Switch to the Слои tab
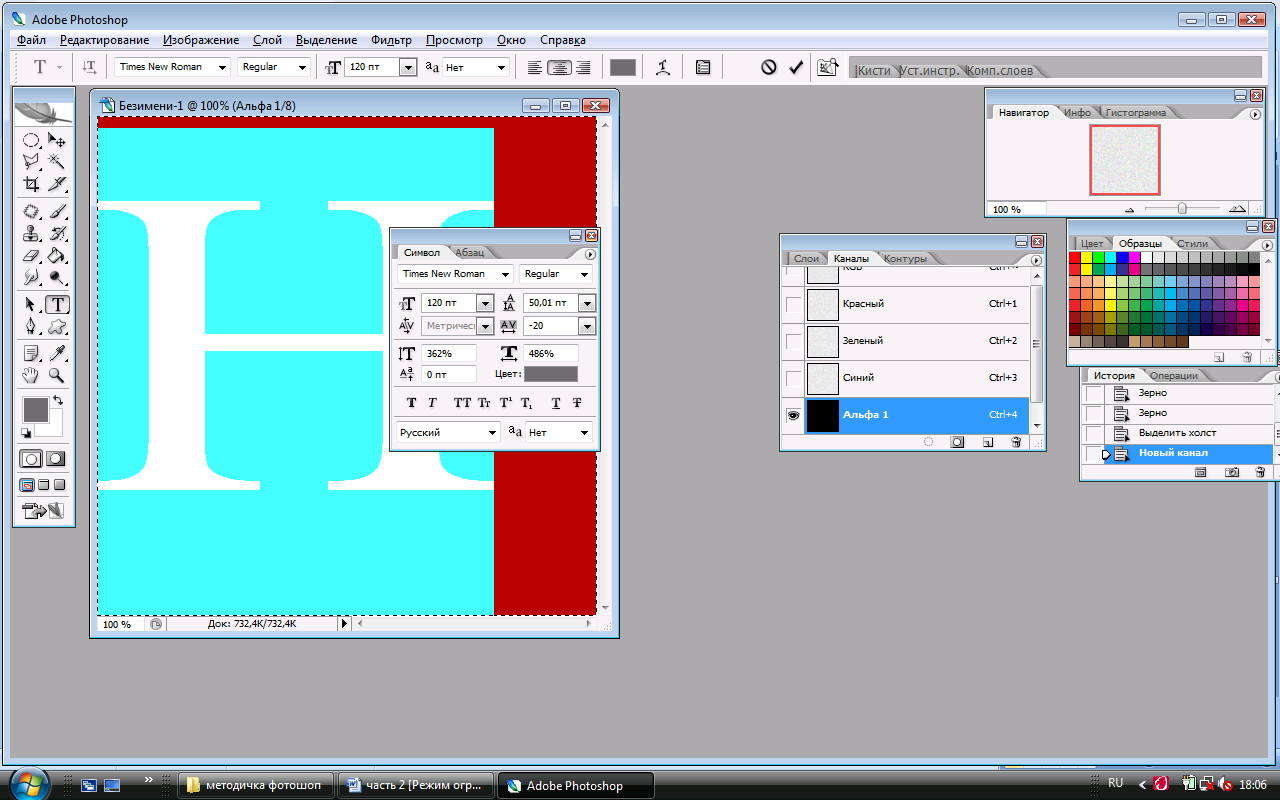This screenshot has width=1280, height=800. pyautogui.click(x=806, y=259)
